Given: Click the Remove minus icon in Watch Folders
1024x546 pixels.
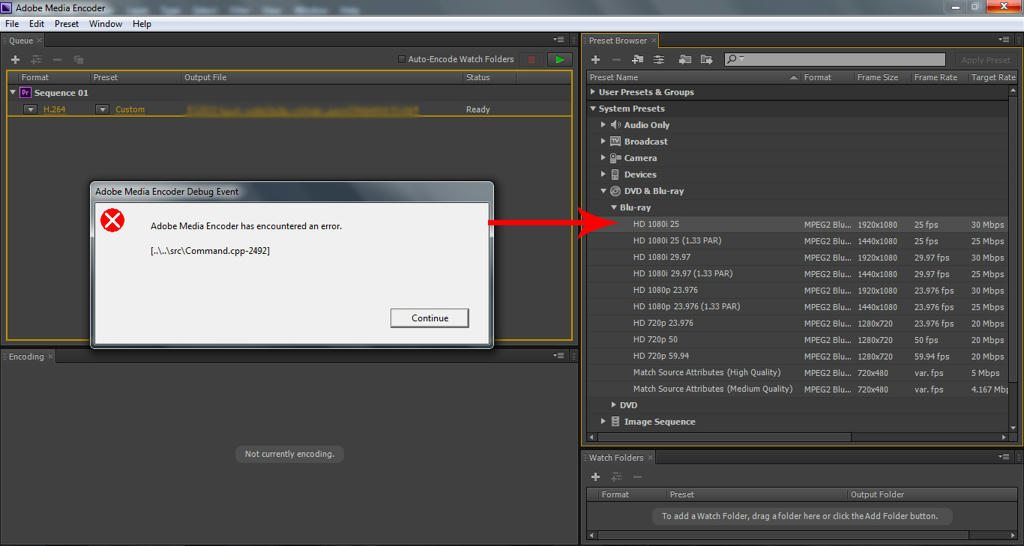Looking at the screenshot, I should [637, 477].
